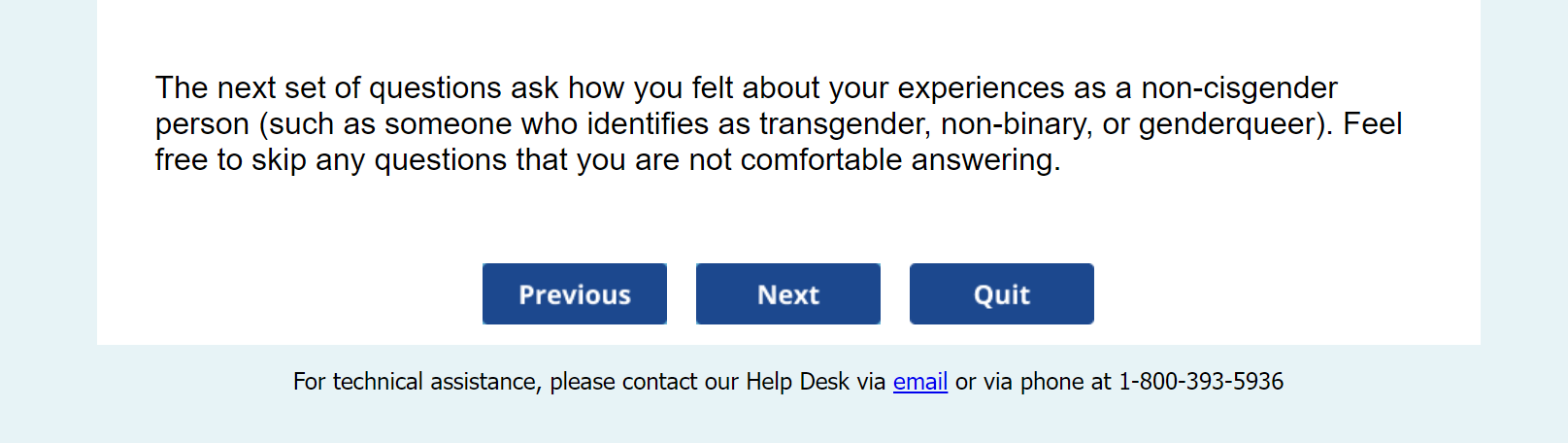Click the phone number 1-800-393-5936
1568x443 pixels.
click(x=1200, y=382)
